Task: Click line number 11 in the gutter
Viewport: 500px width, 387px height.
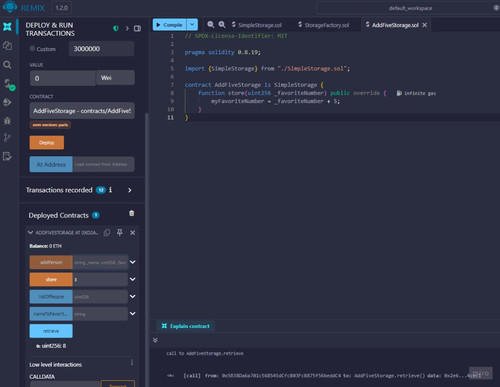Action: pos(170,117)
